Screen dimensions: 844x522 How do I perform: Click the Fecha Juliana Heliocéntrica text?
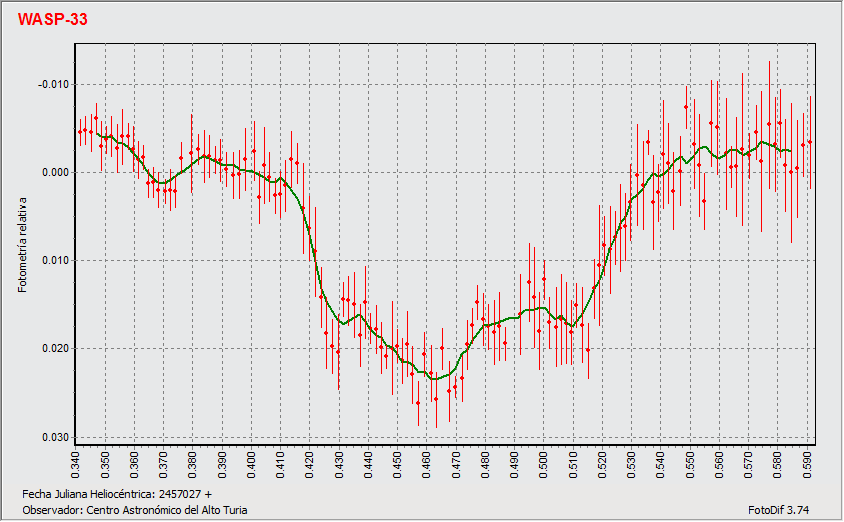[116, 494]
